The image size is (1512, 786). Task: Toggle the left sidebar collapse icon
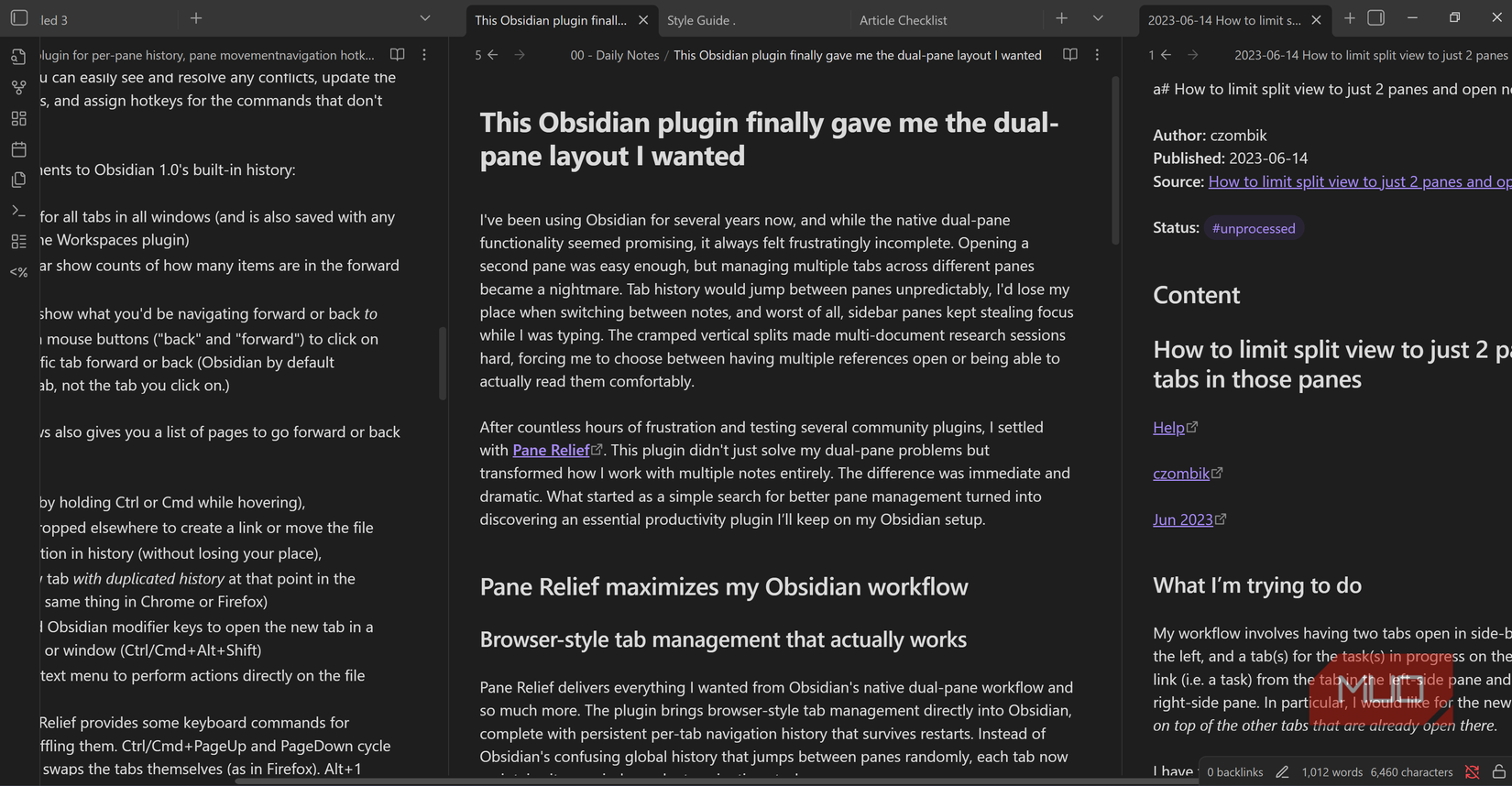point(19,18)
